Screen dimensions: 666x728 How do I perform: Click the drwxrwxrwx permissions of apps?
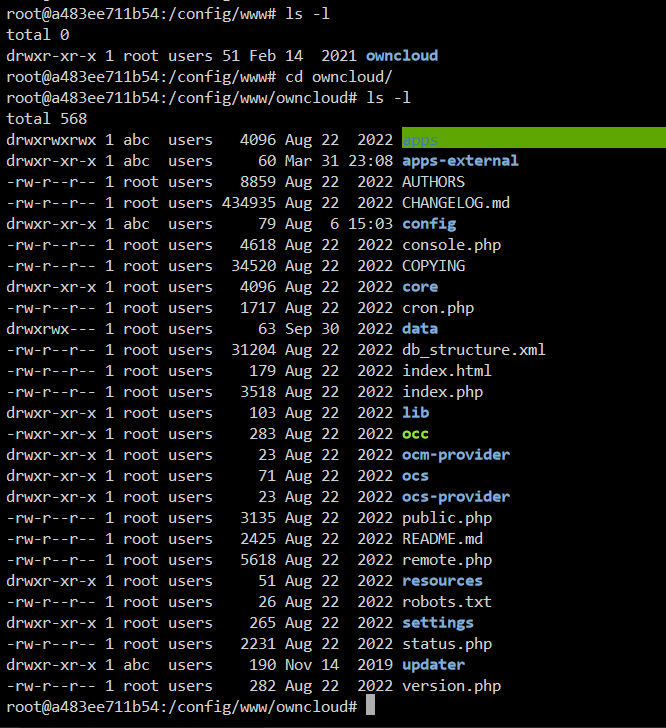pyautogui.click(x=52, y=140)
